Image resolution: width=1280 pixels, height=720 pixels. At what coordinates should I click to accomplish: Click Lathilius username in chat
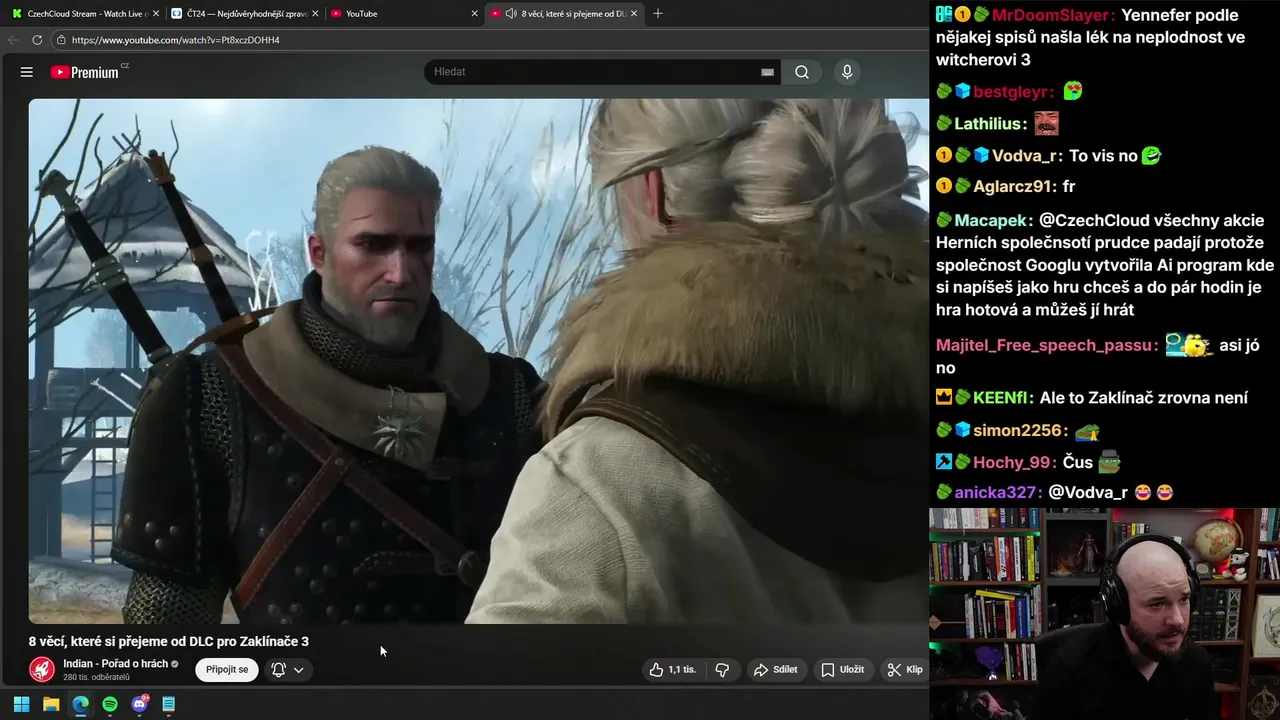(x=990, y=124)
